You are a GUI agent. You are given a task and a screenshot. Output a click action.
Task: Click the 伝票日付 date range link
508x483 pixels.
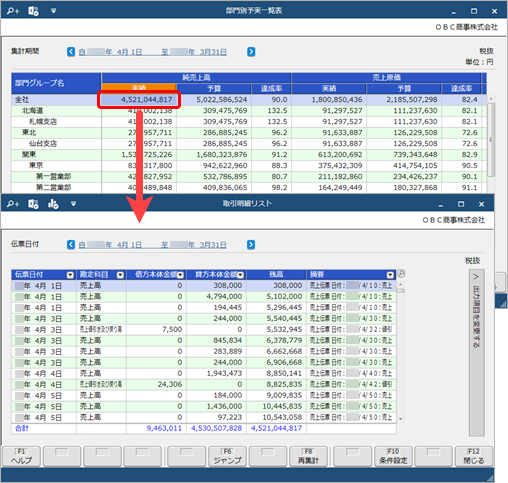153,245
